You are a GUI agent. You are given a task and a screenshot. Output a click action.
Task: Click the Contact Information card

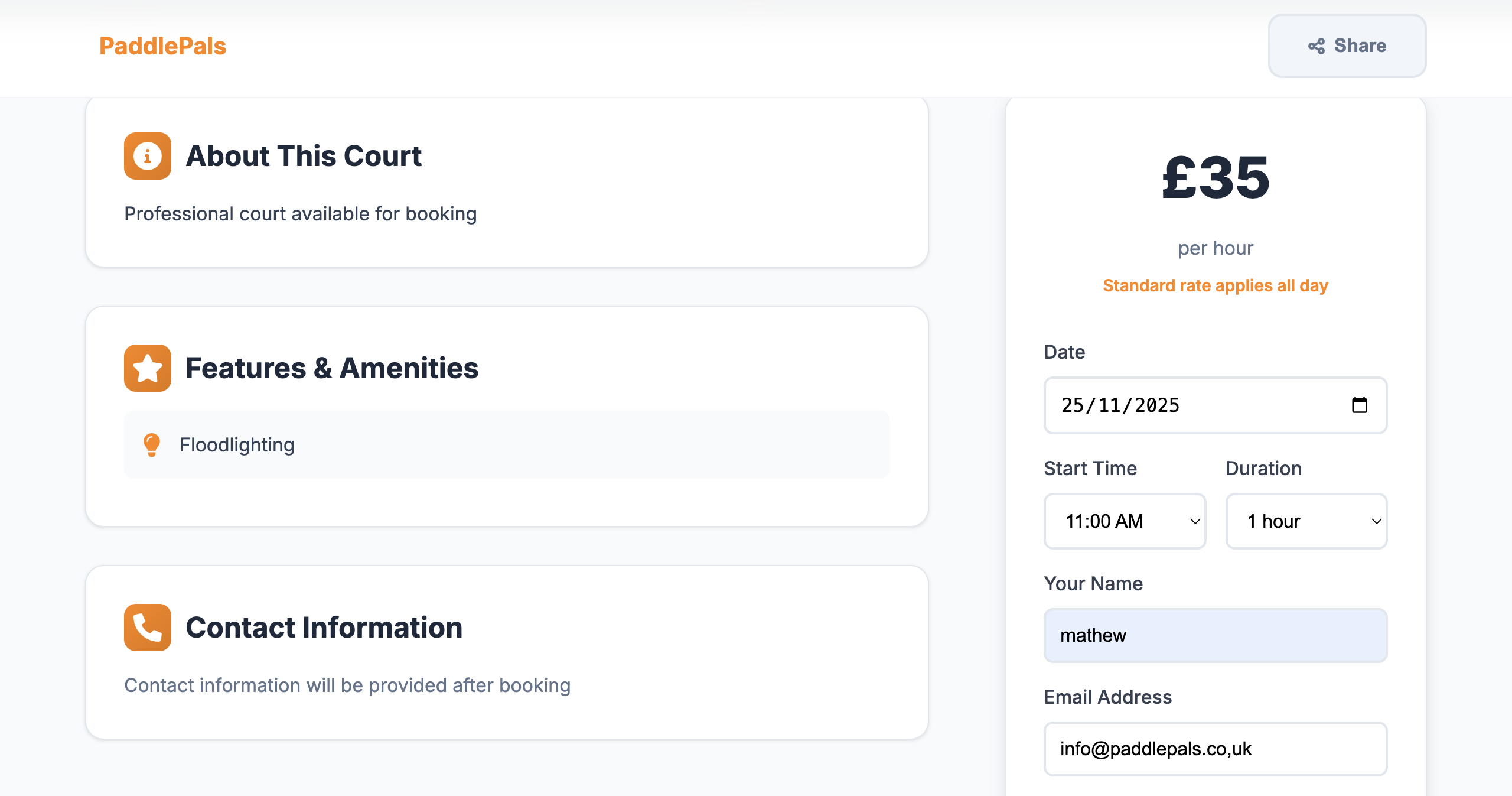pos(507,652)
